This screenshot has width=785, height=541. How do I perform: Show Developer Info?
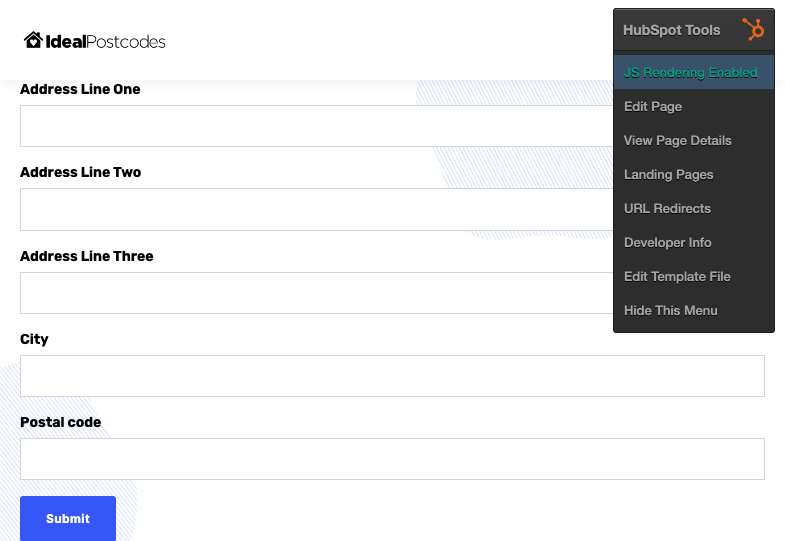coord(668,243)
